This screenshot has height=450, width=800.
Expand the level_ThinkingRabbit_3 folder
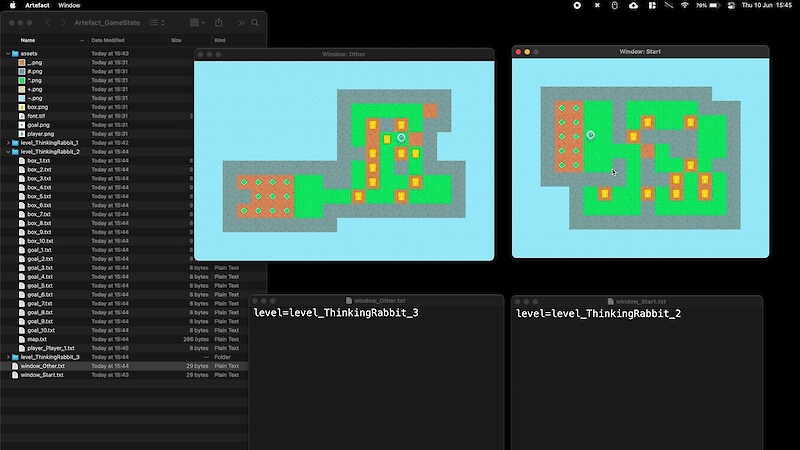(x=8, y=357)
